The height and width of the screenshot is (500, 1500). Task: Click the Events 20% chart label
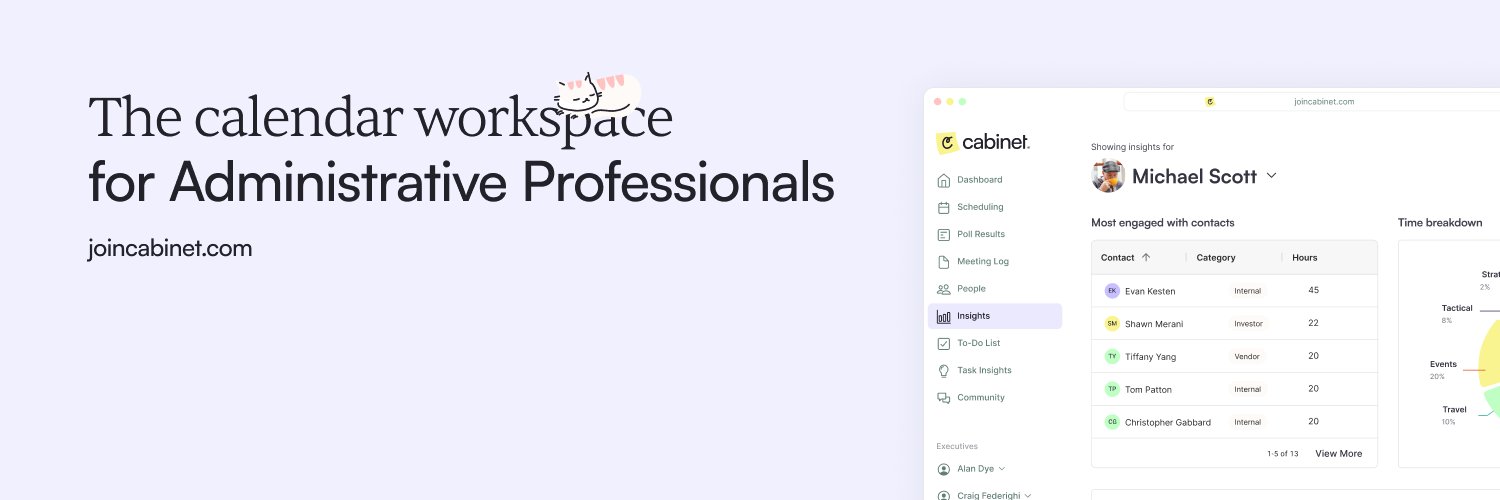pos(1443,370)
